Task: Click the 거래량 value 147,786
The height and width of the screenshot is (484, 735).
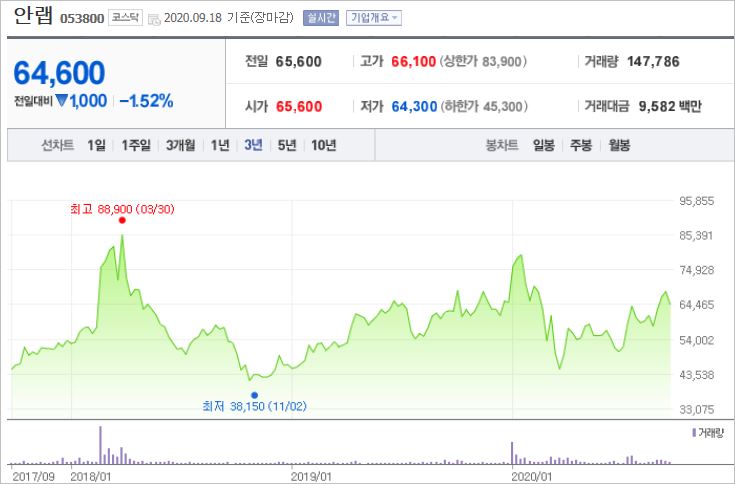Action: point(653,61)
